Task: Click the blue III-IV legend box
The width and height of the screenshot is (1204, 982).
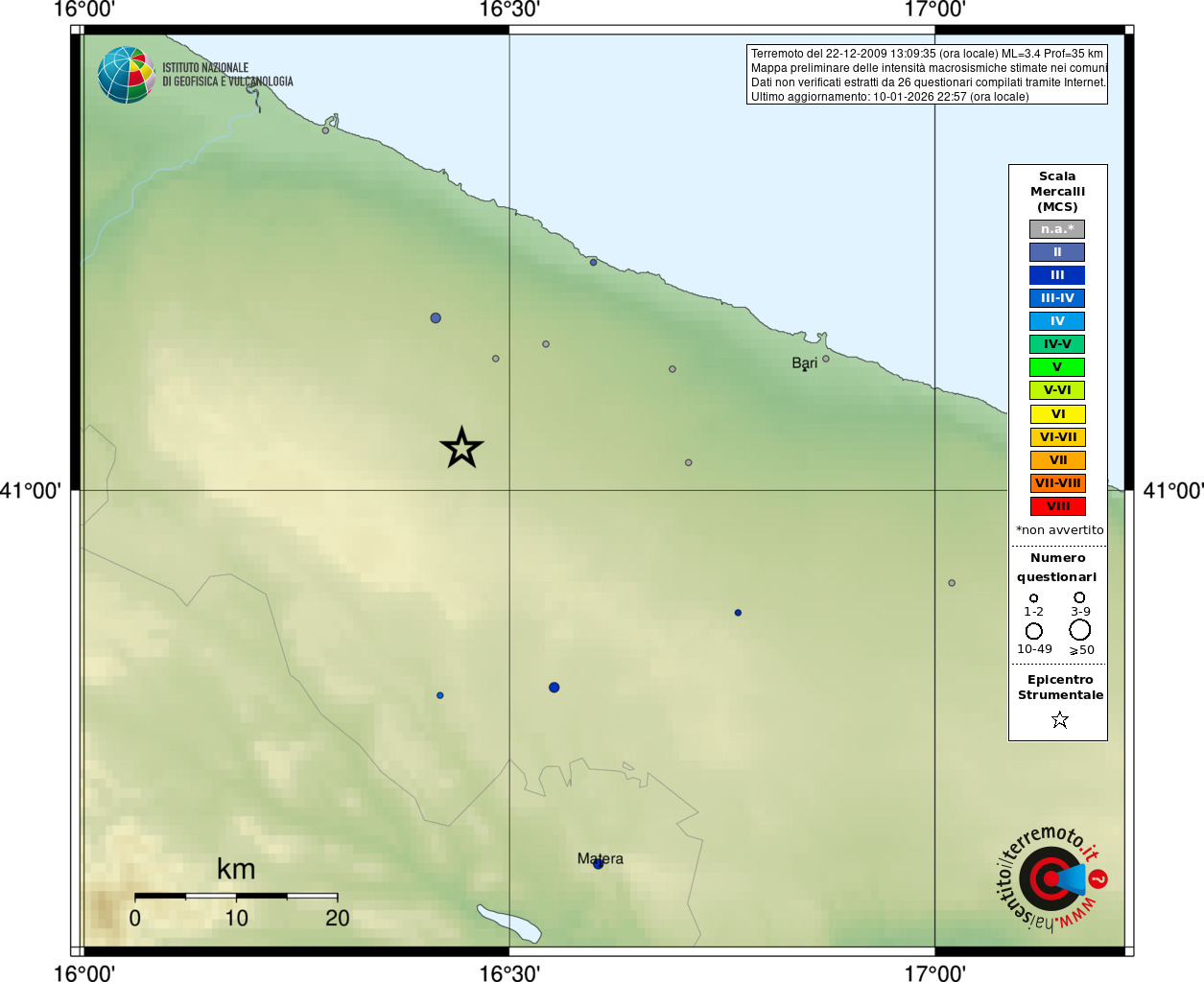Action: pyautogui.click(x=1057, y=298)
